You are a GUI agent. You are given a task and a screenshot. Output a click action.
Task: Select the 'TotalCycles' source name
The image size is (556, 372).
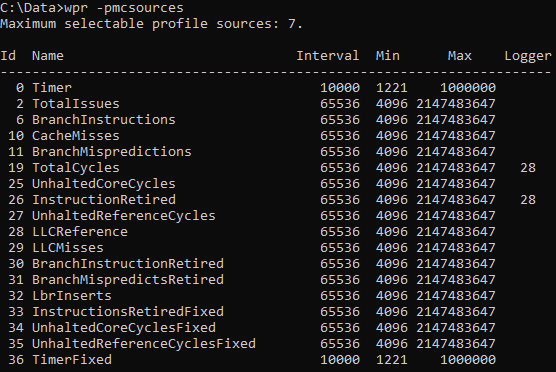pos(76,167)
